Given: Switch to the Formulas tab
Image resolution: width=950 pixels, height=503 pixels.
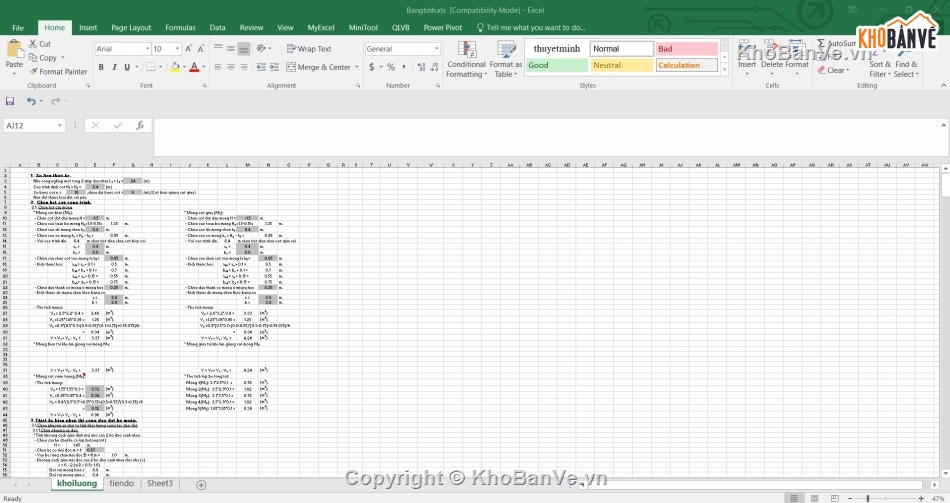Looking at the screenshot, I should pos(181,27).
